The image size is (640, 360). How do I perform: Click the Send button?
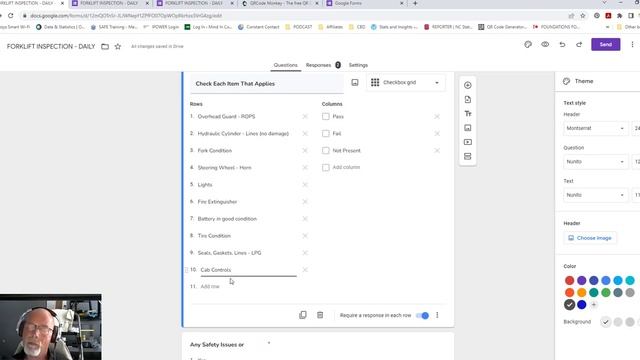click(x=606, y=44)
